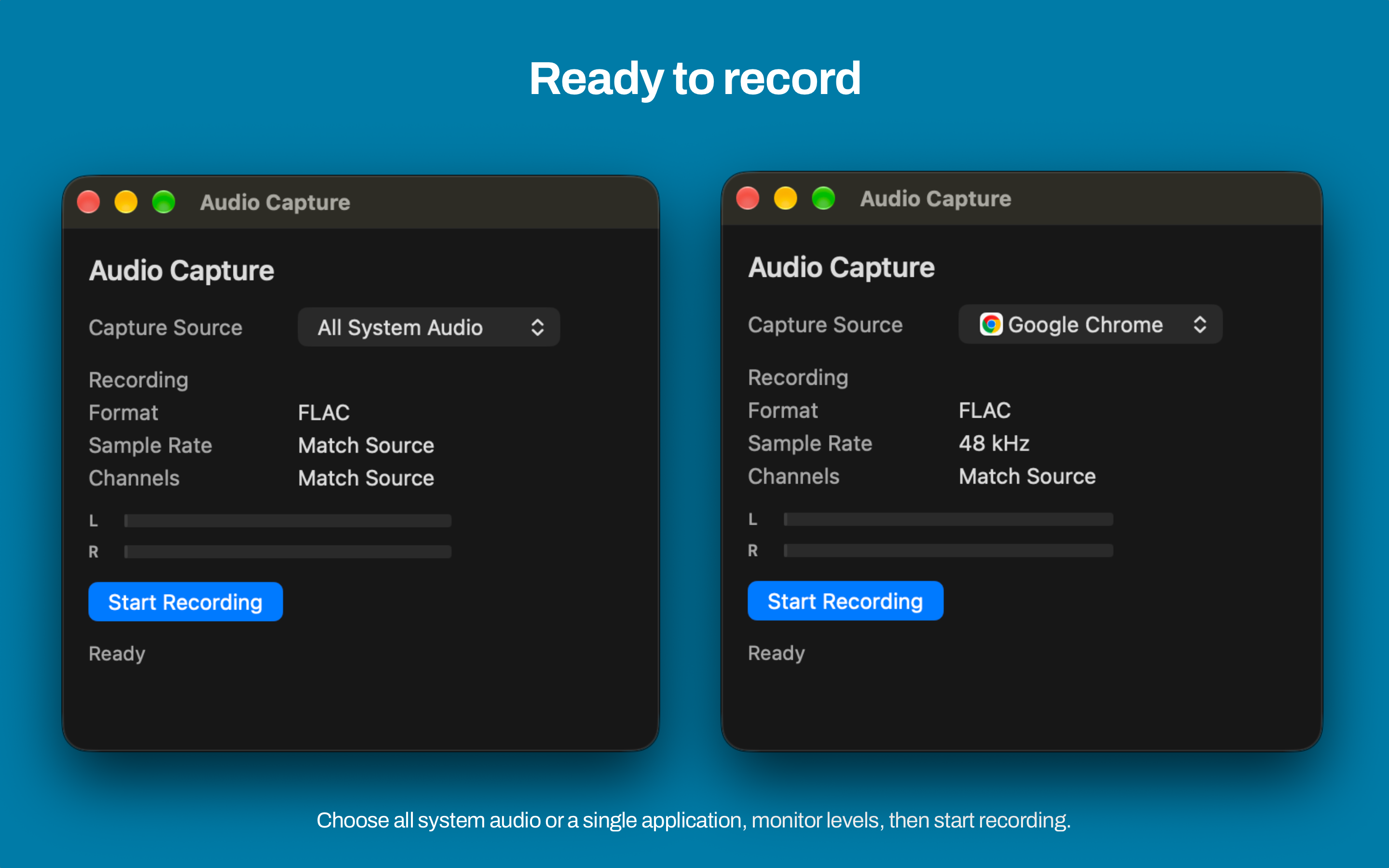Close the right Audio Capture window

coord(748,199)
